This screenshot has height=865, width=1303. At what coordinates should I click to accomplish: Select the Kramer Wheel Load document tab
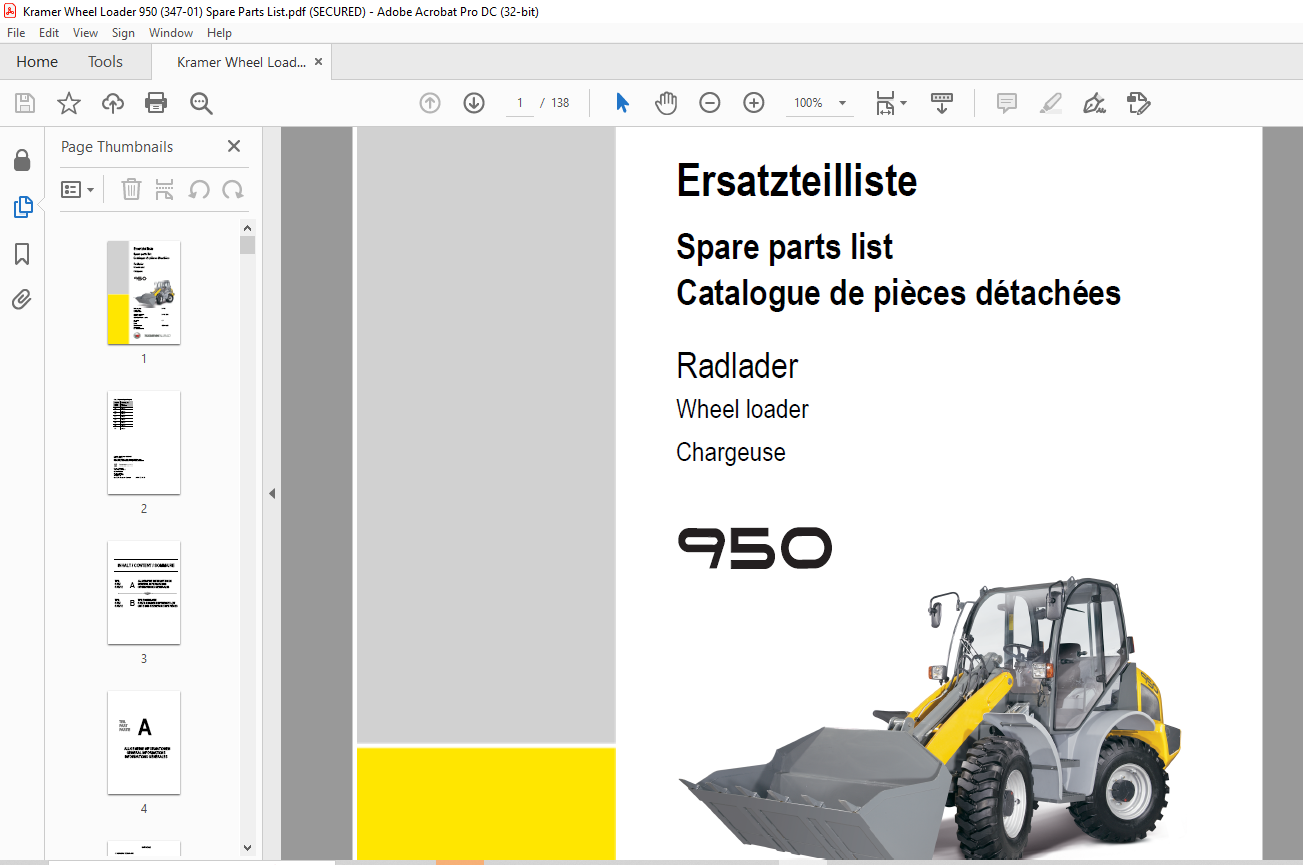[241, 62]
